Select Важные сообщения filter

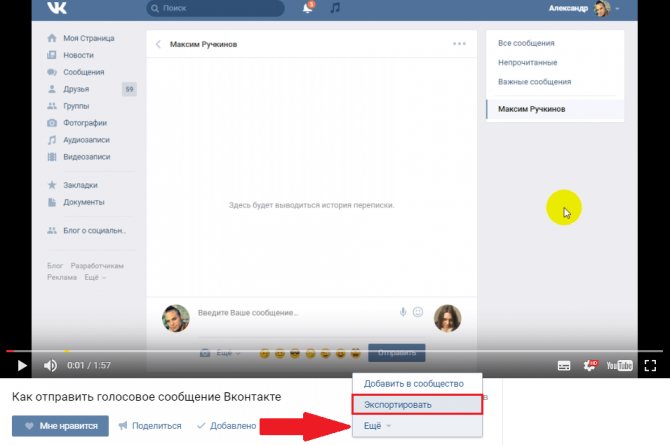pos(534,82)
